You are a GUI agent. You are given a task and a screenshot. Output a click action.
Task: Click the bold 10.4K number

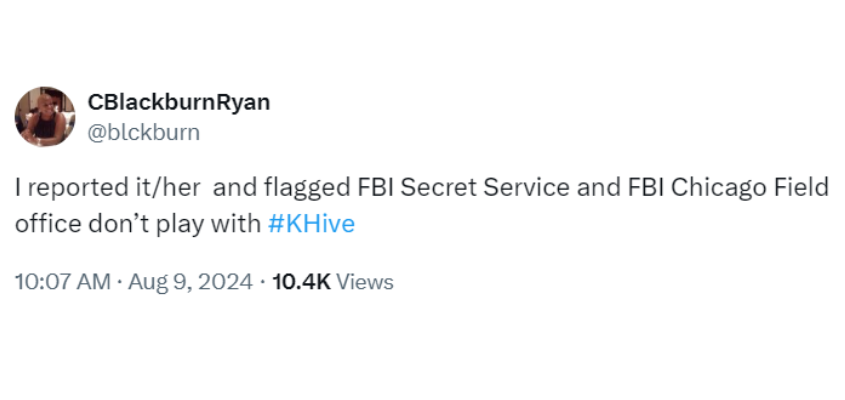(x=301, y=282)
